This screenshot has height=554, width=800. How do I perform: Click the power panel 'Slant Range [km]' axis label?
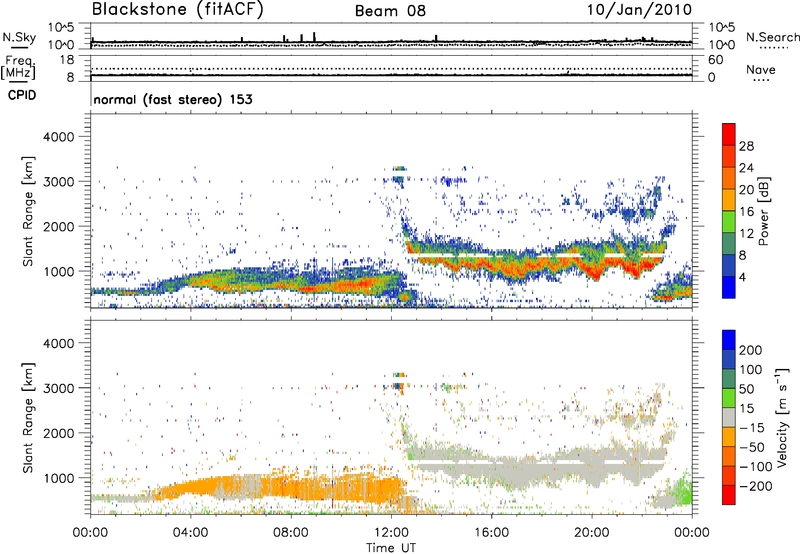(28, 211)
